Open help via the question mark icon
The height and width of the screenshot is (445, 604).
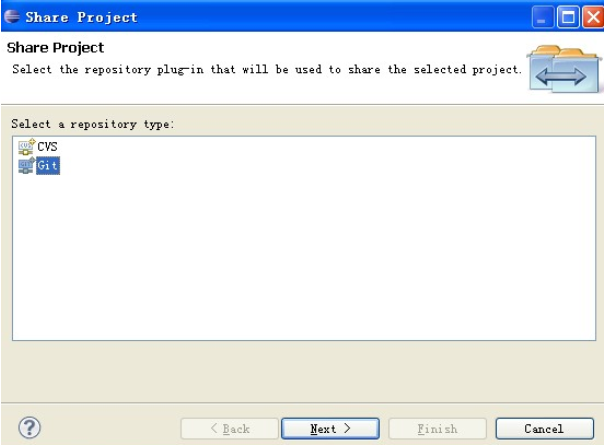point(29,428)
